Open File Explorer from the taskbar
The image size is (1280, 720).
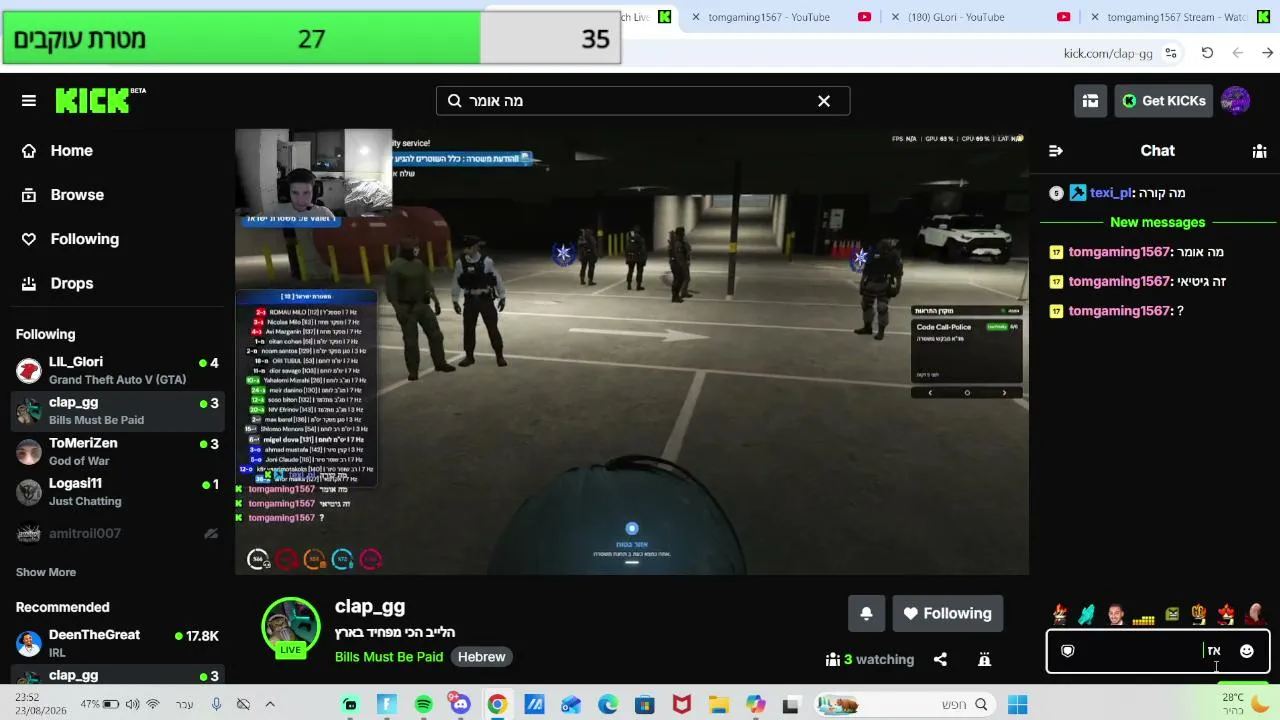click(718, 705)
